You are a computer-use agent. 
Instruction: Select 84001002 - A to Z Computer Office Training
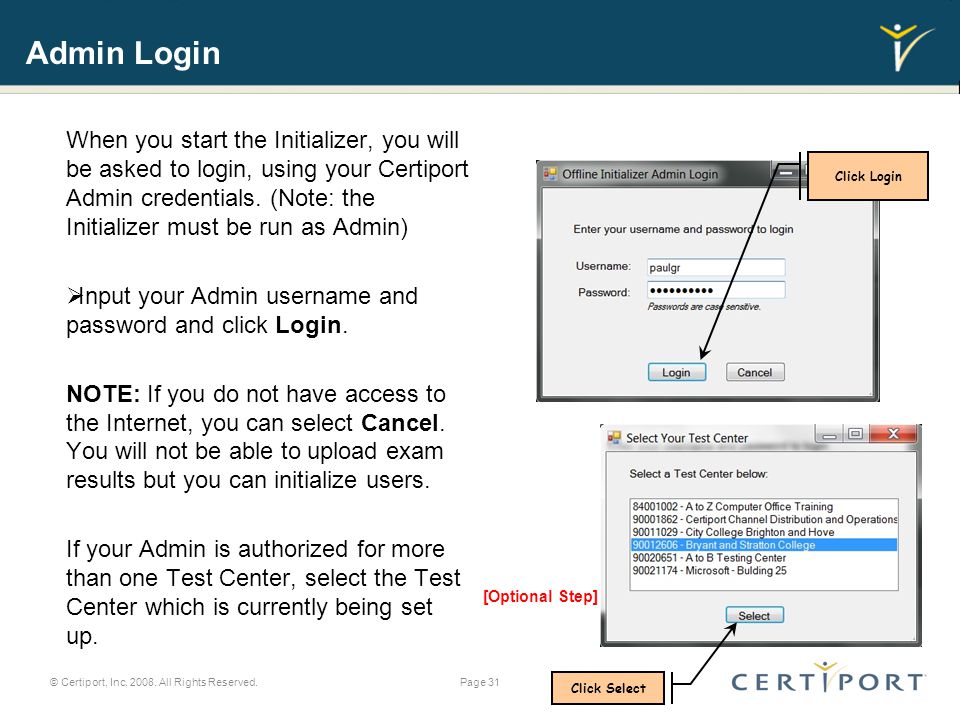[x=763, y=506]
